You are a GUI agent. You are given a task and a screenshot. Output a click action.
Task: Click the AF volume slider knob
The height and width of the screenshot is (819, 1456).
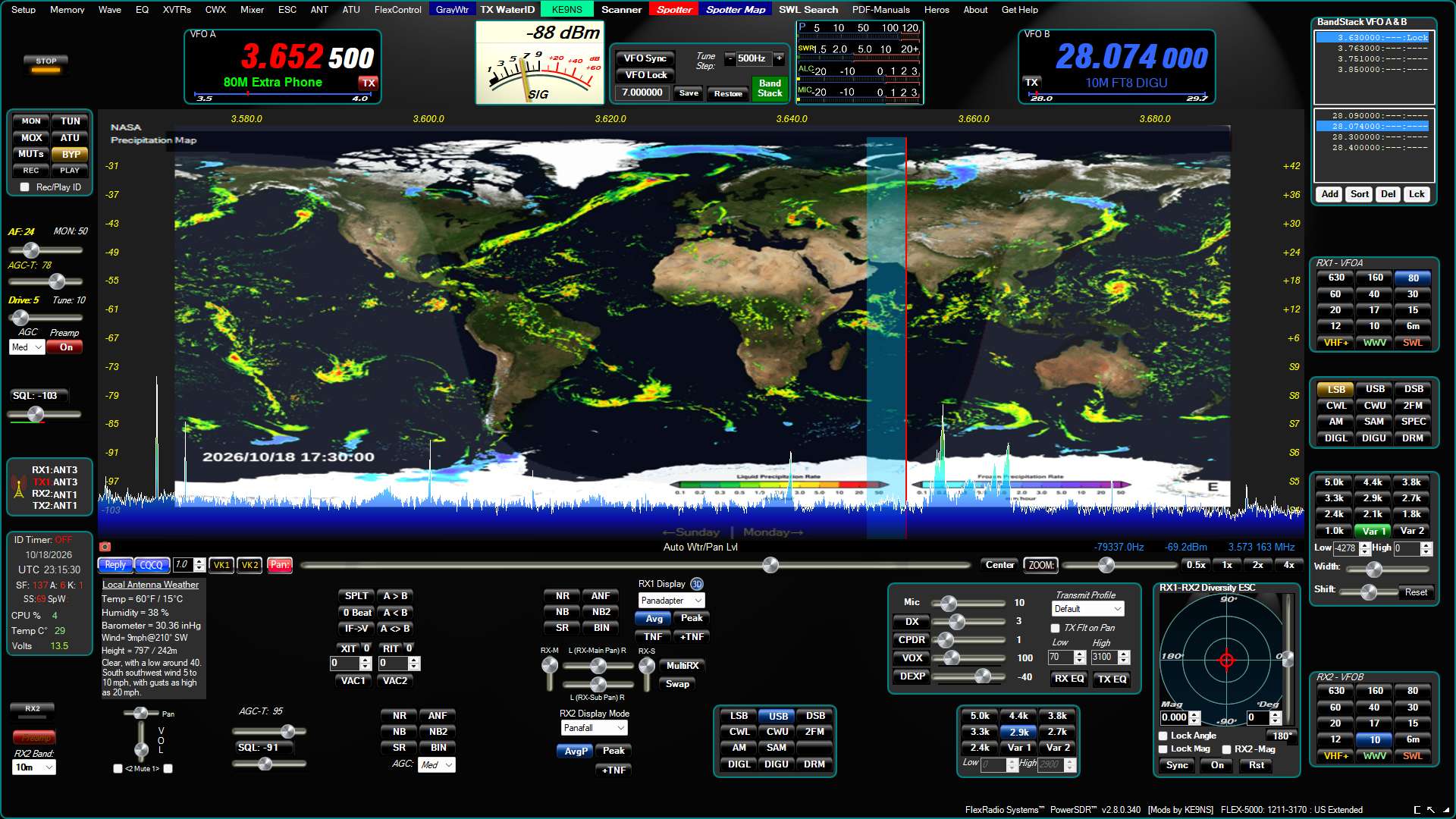(31, 250)
